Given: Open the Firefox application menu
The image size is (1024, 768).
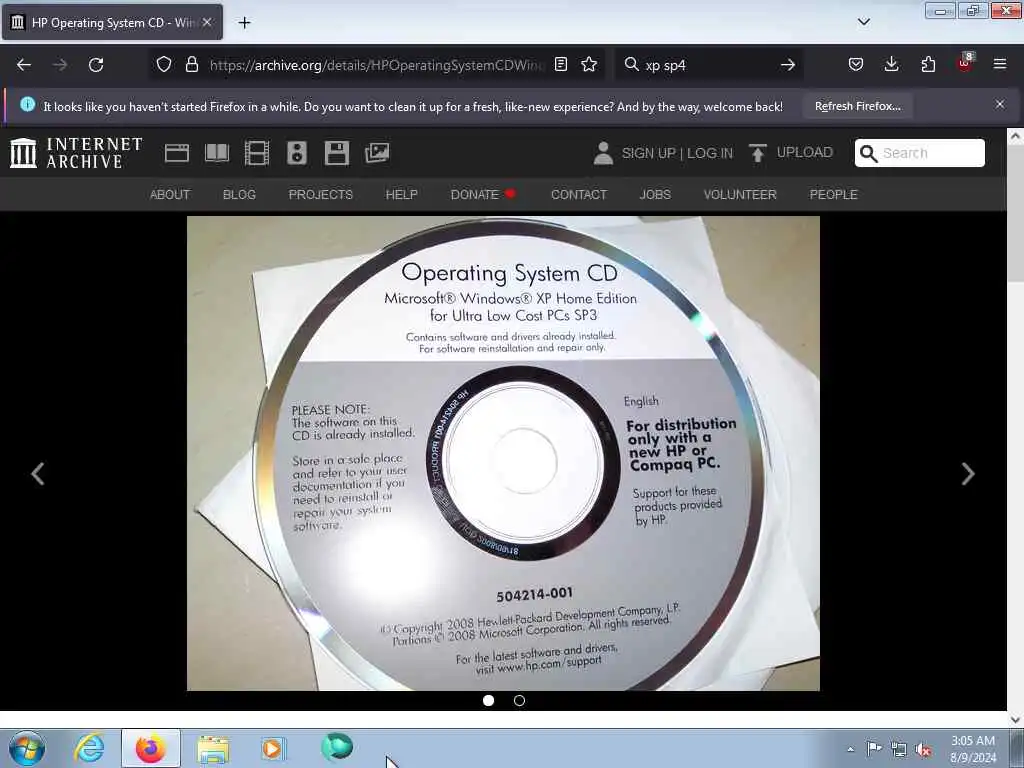Looking at the screenshot, I should click(x=1000, y=64).
